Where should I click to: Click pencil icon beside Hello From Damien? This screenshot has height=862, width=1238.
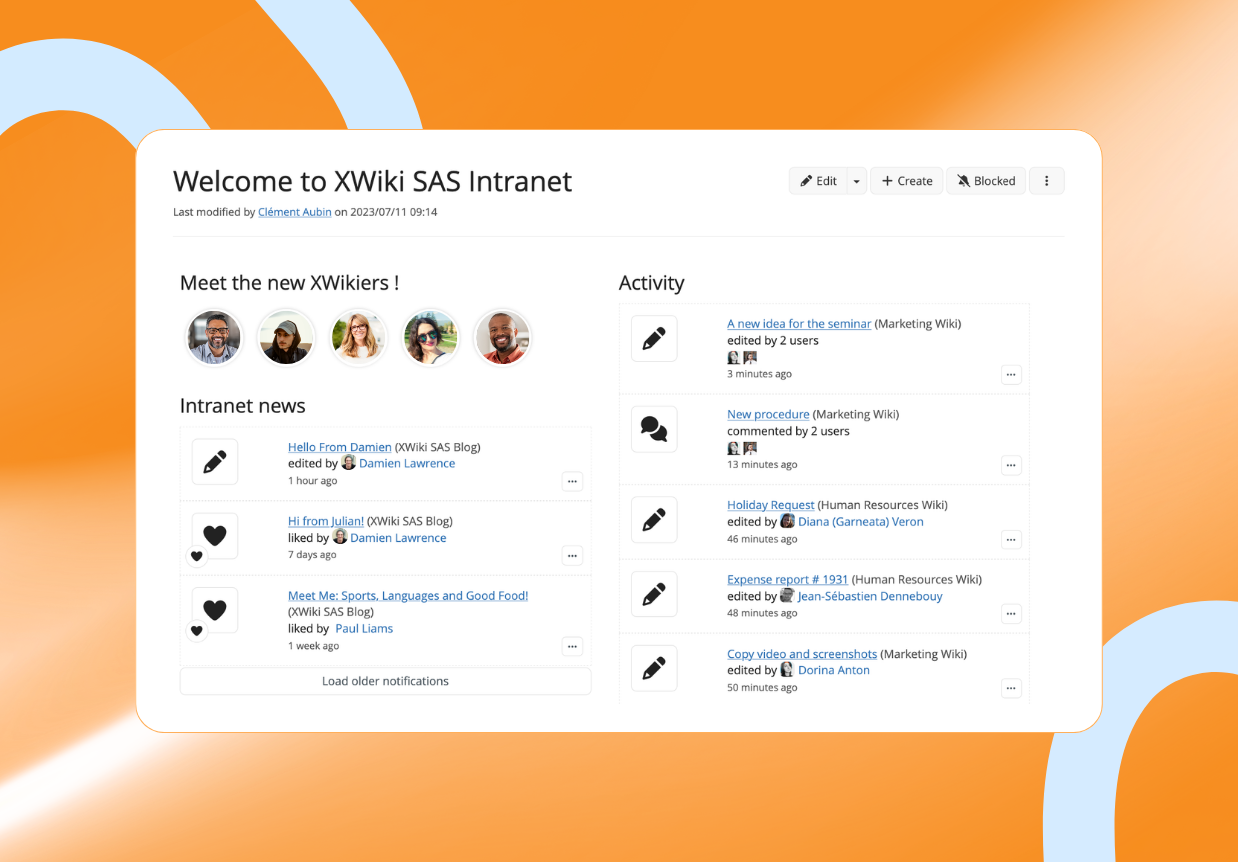point(215,462)
